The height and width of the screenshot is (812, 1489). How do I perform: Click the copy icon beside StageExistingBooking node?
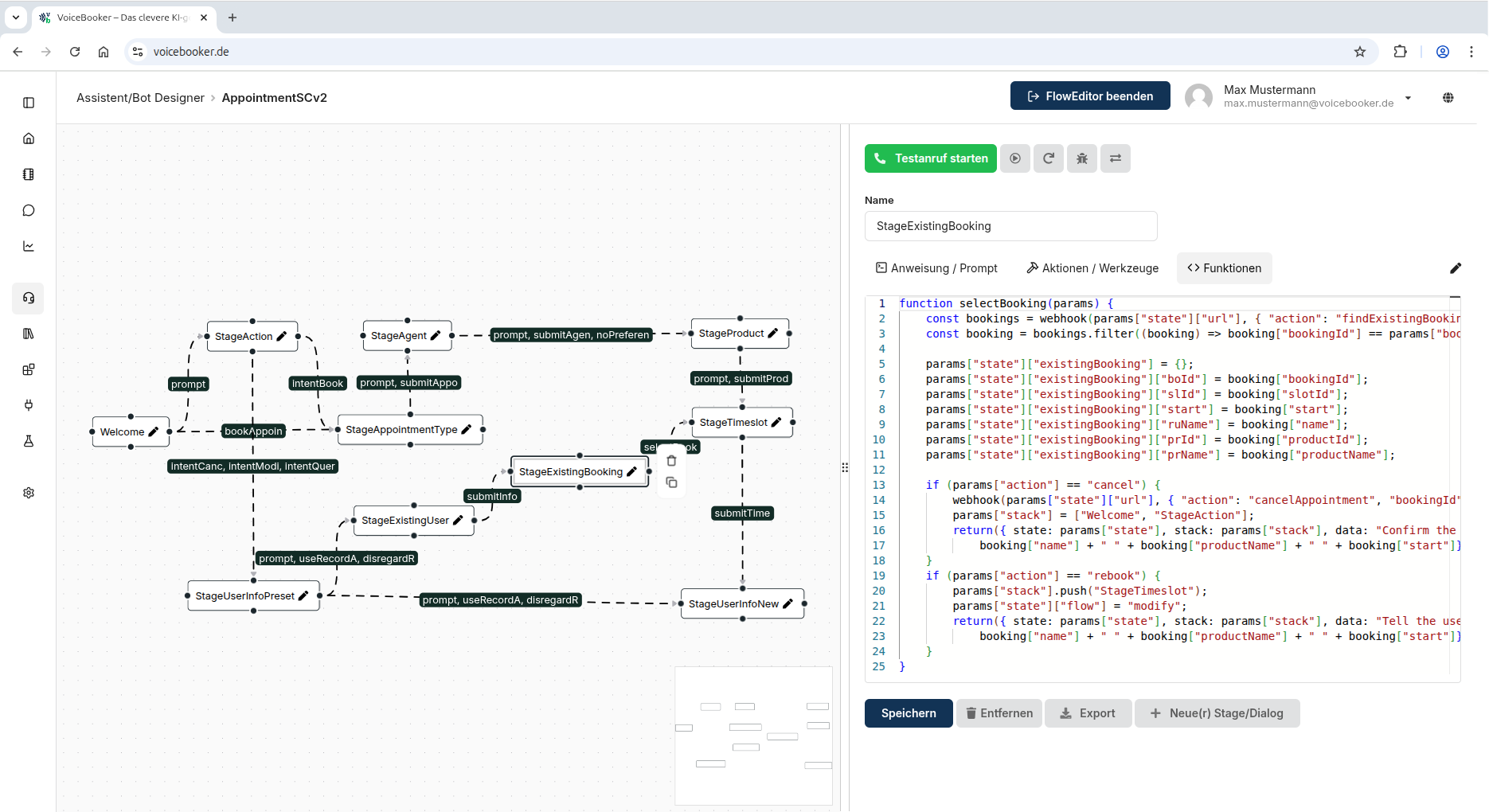(x=671, y=482)
